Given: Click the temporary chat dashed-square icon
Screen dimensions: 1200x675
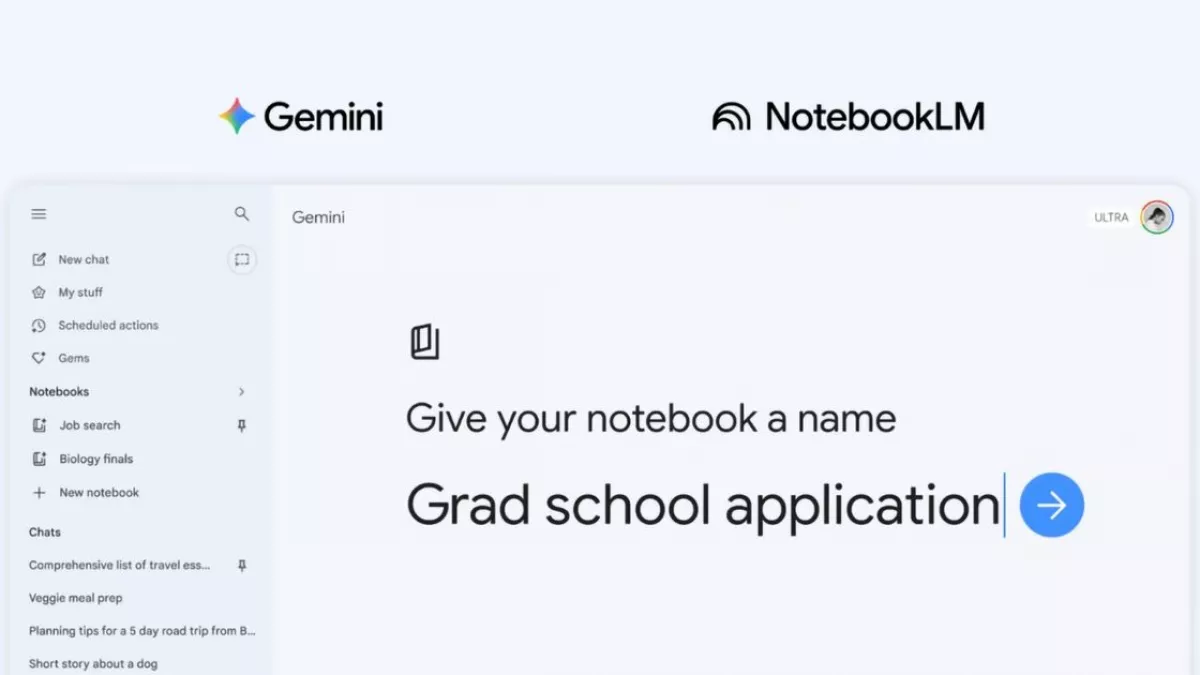Looking at the screenshot, I should coord(241,260).
